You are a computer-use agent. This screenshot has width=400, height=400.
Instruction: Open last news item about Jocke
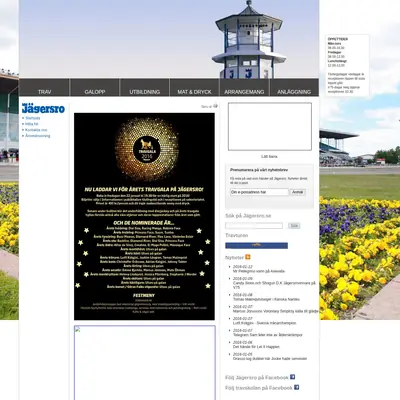(x=270, y=359)
